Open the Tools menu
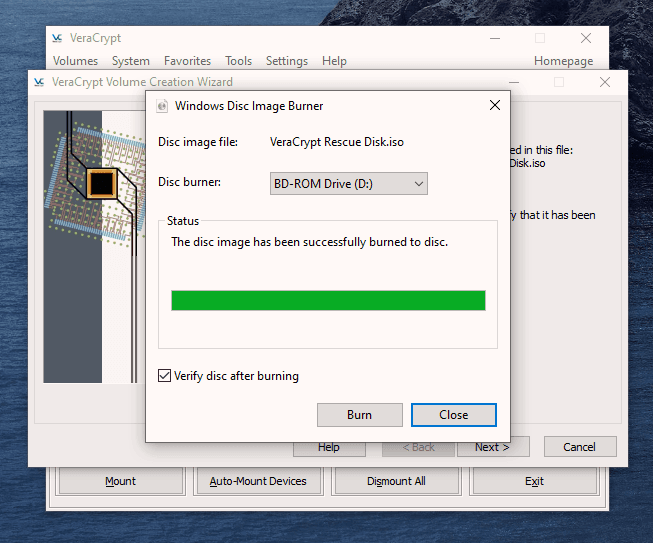This screenshot has height=543, width=653. [x=238, y=61]
